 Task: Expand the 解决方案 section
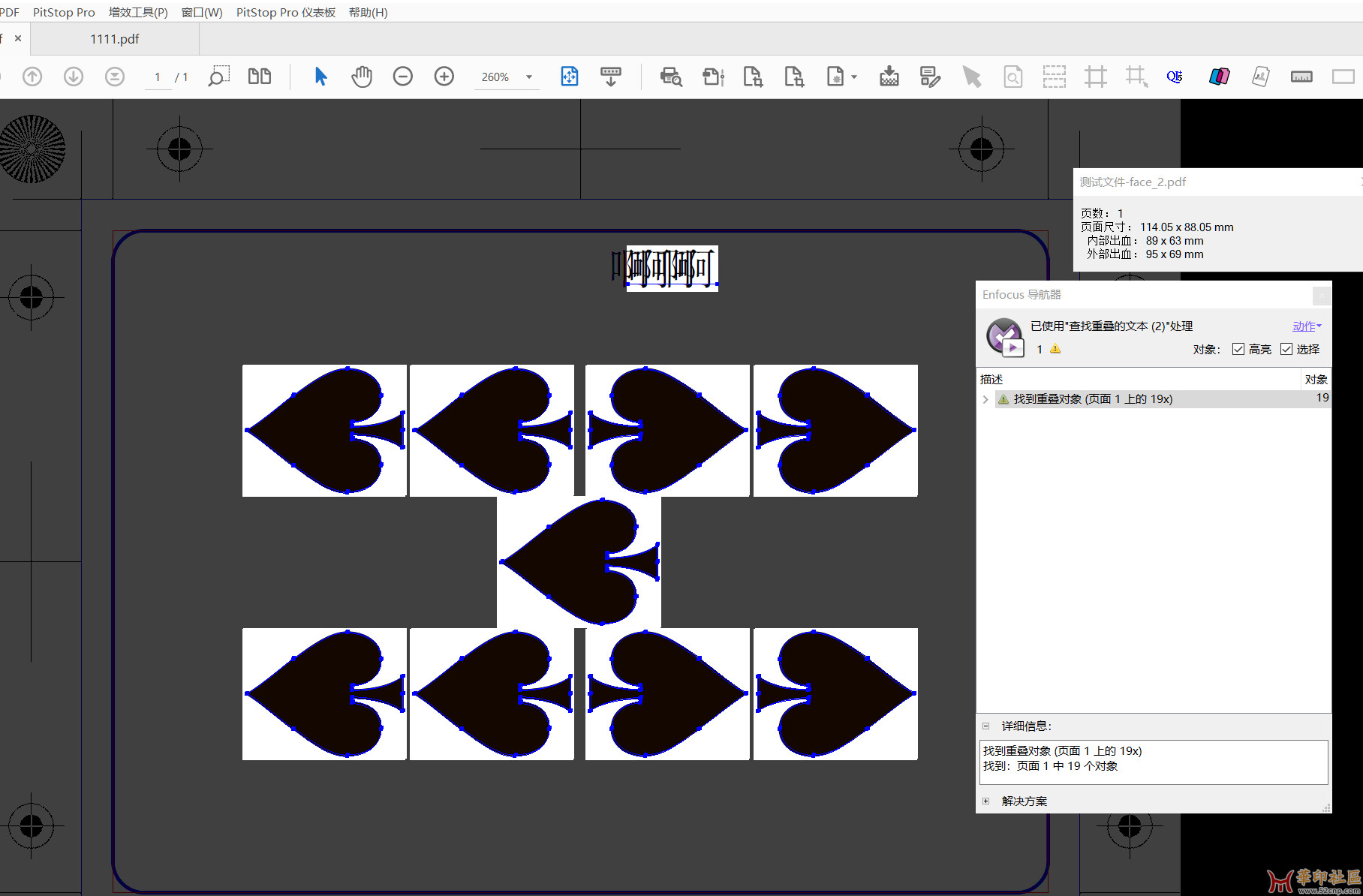[x=986, y=801]
